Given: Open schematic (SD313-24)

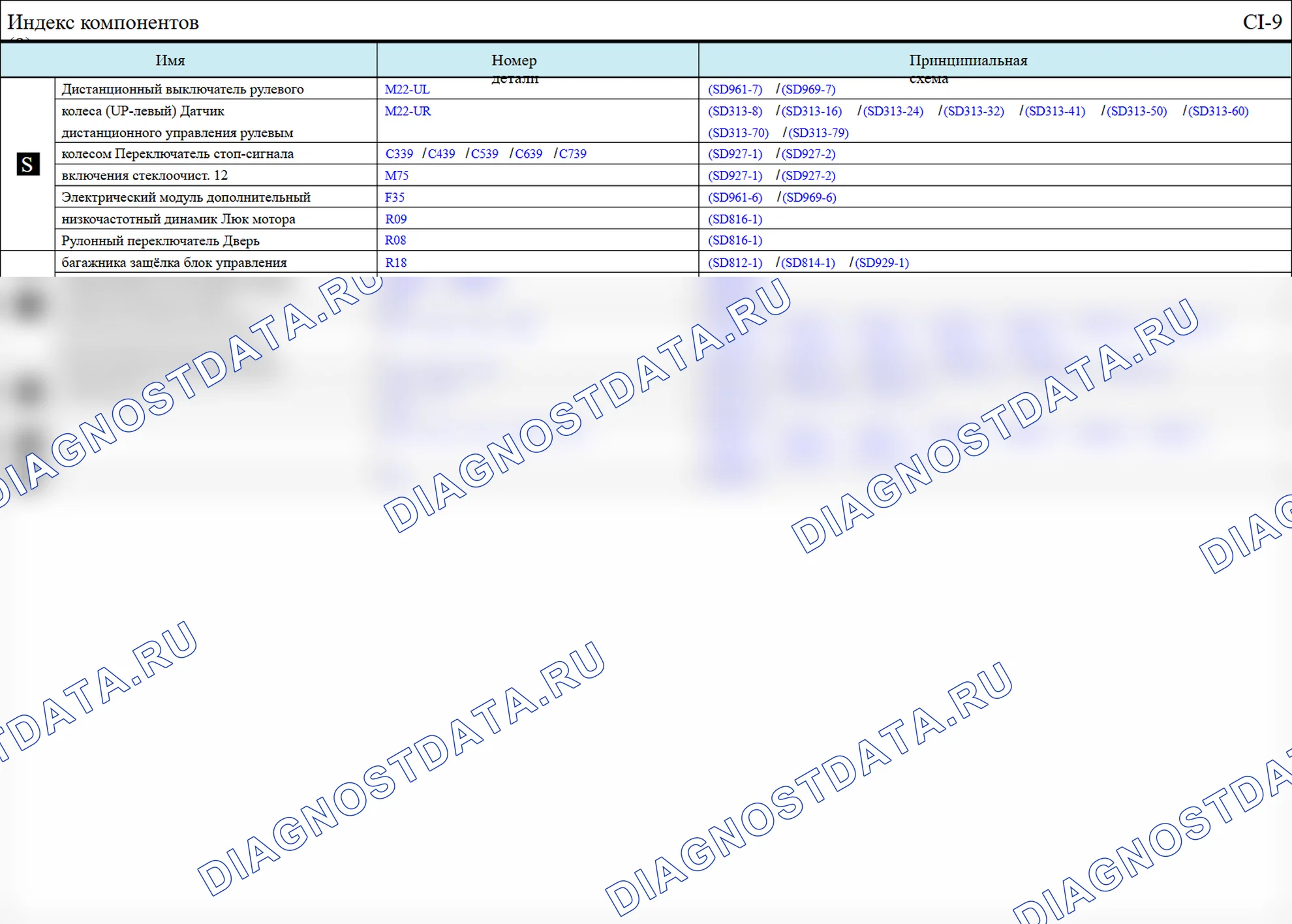Looking at the screenshot, I should point(893,111).
